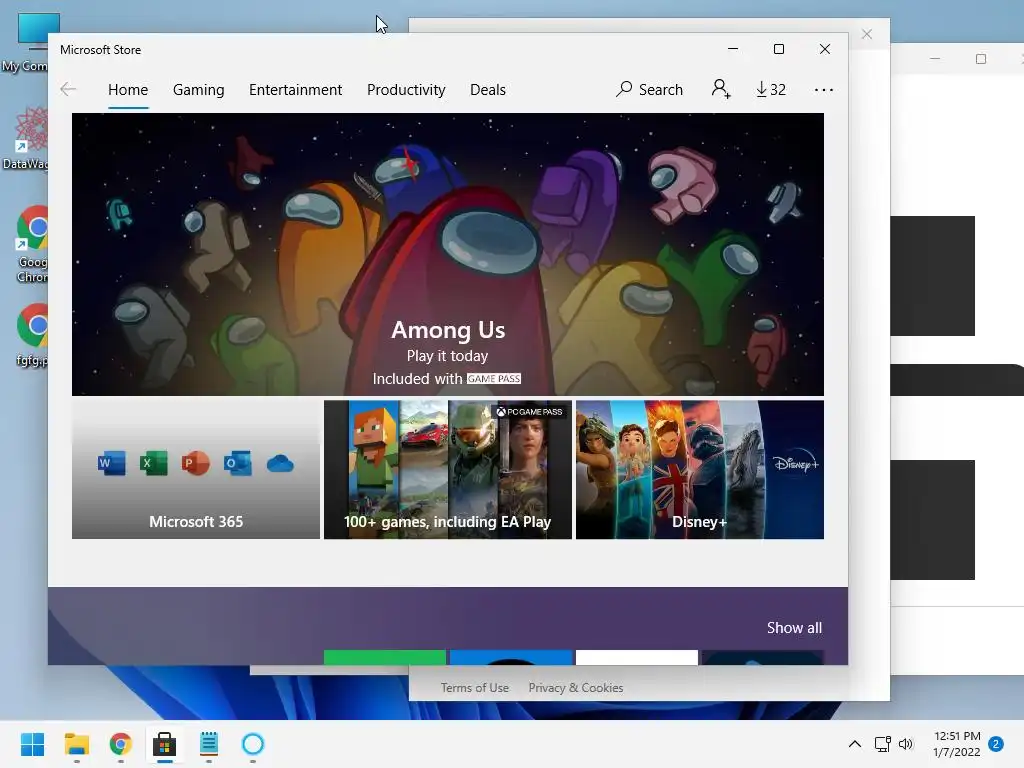
Task: Open the Microsoft 365 tile
Action: [196, 470]
